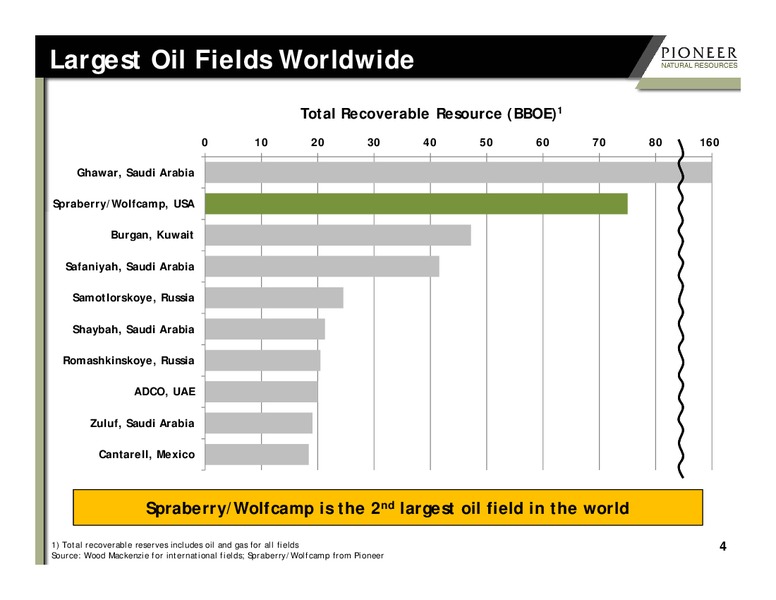Click the axis value '20'
Viewport: 776px width, 600px height.
(318, 143)
